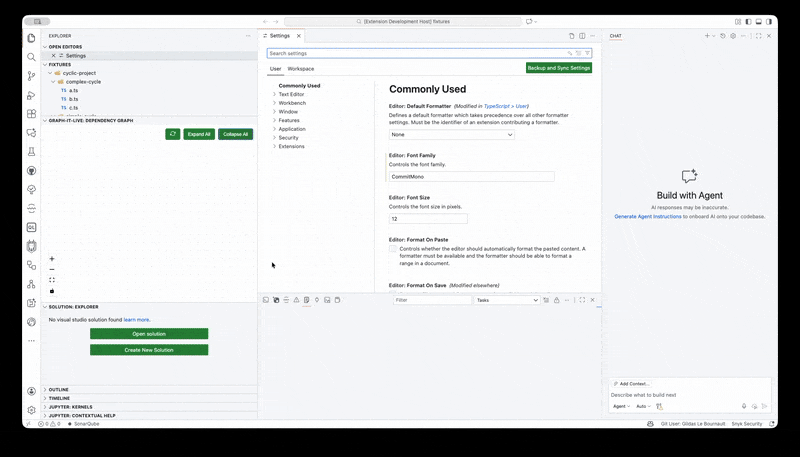Open Run and Debug view

coord(31,95)
